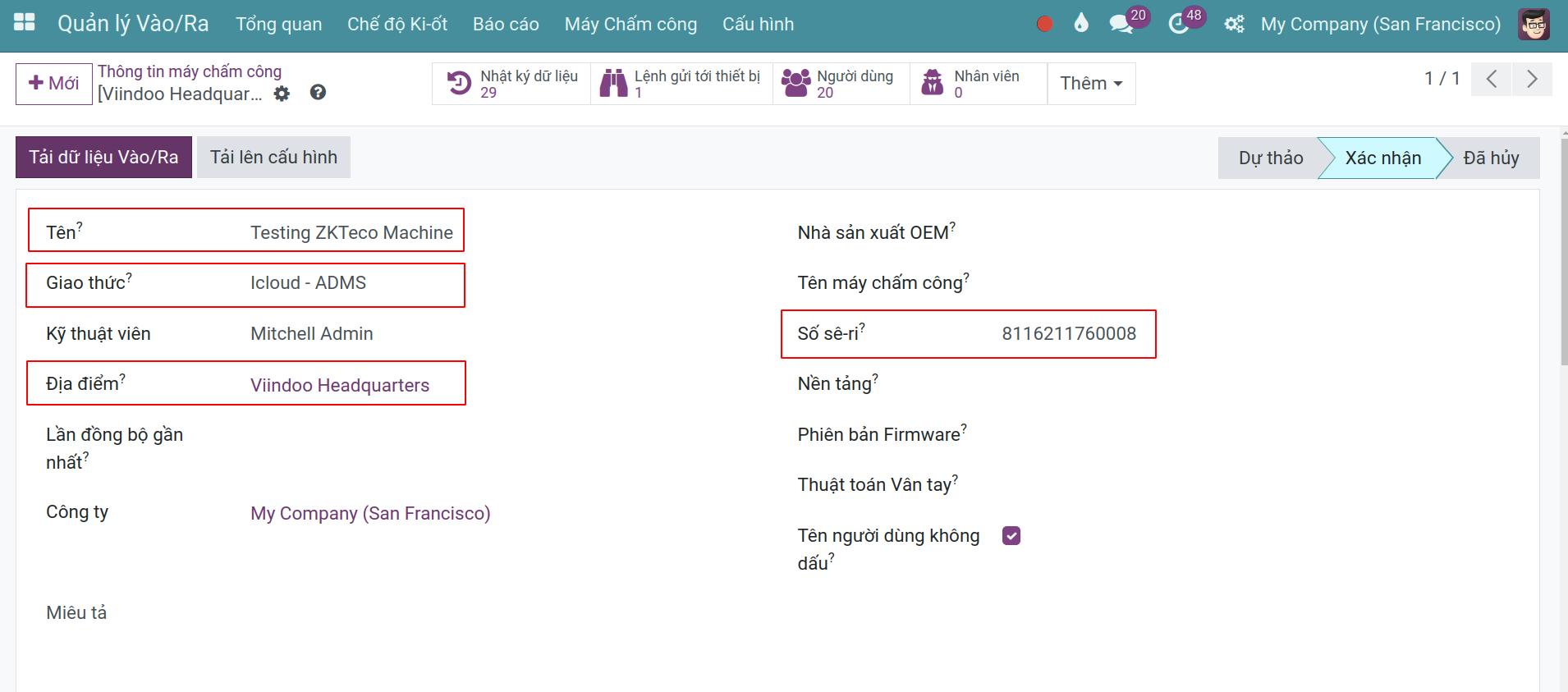Viewport: 1568px width, 692px height.
Task: Select the Đã hủy status stage
Action: click(1491, 158)
